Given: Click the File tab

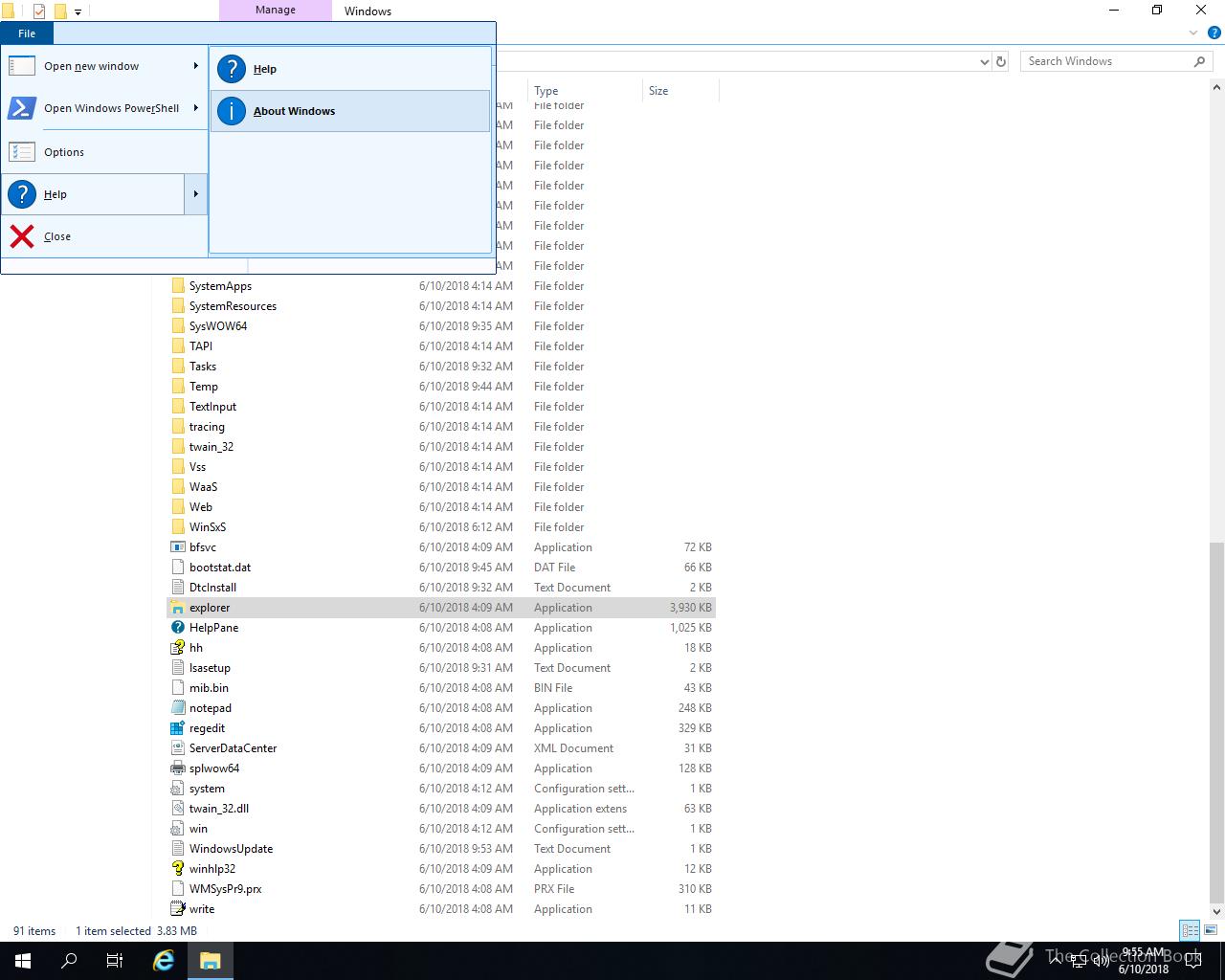Looking at the screenshot, I should (27, 33).
